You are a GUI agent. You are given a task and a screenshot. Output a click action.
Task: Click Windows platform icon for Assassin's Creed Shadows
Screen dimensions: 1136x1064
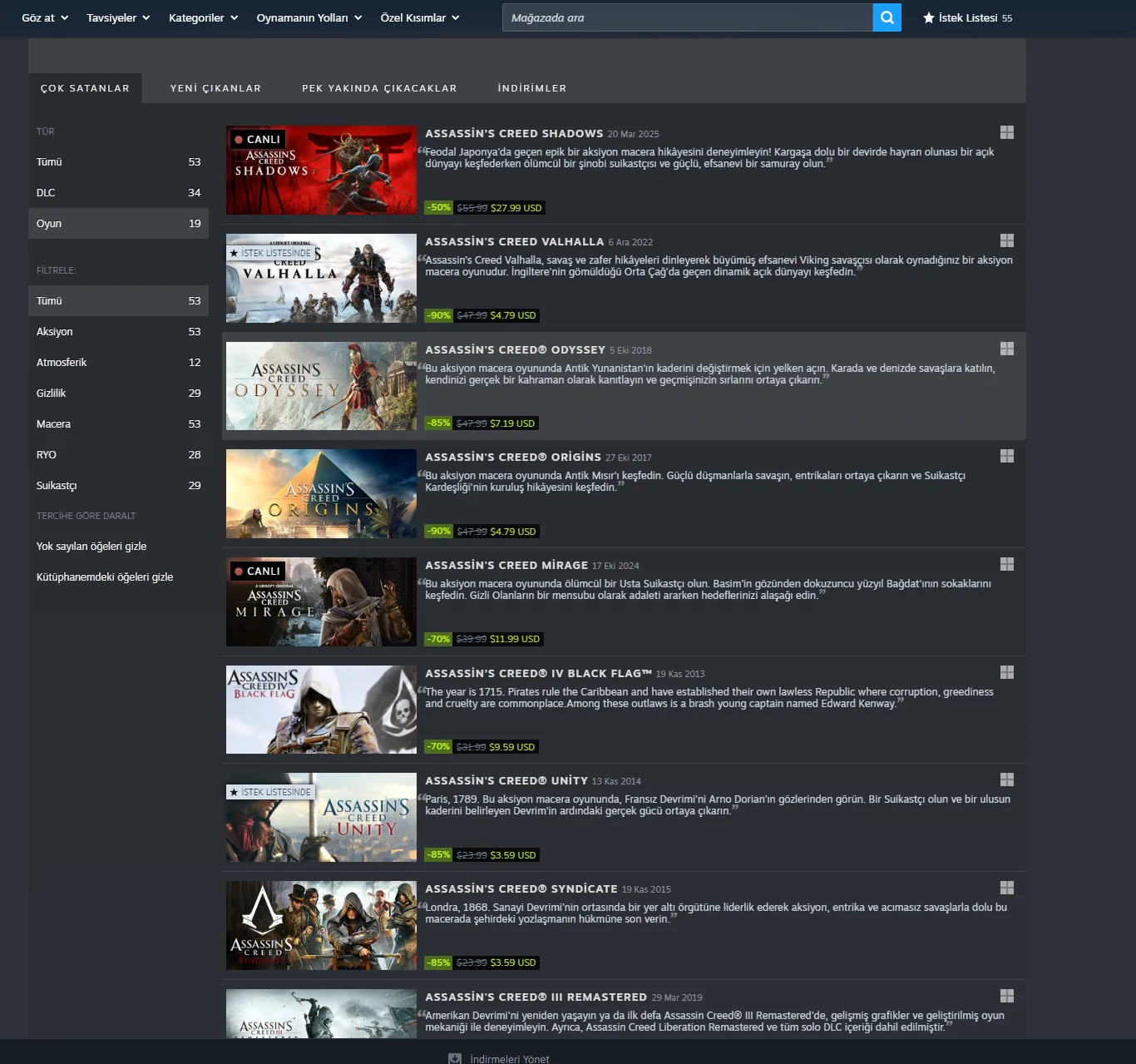tap(1007, 132)
